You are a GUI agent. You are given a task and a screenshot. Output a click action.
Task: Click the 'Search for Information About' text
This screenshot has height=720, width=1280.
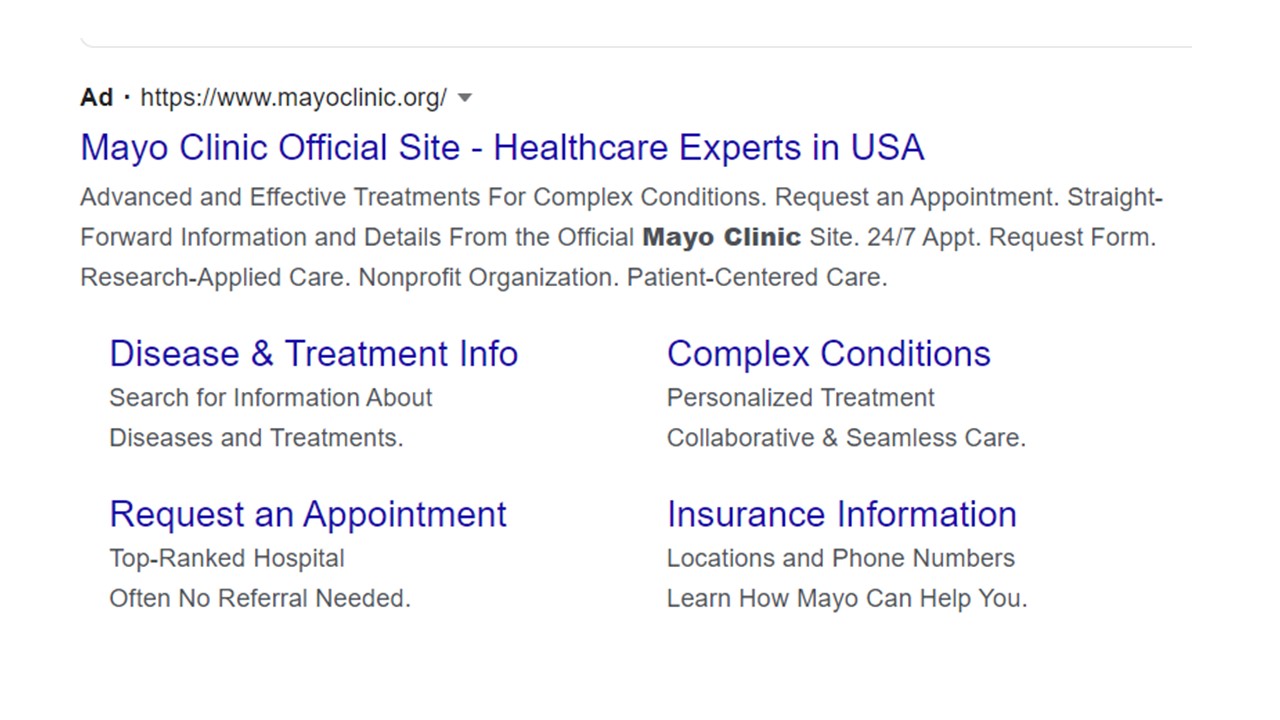tap(271, 398)
